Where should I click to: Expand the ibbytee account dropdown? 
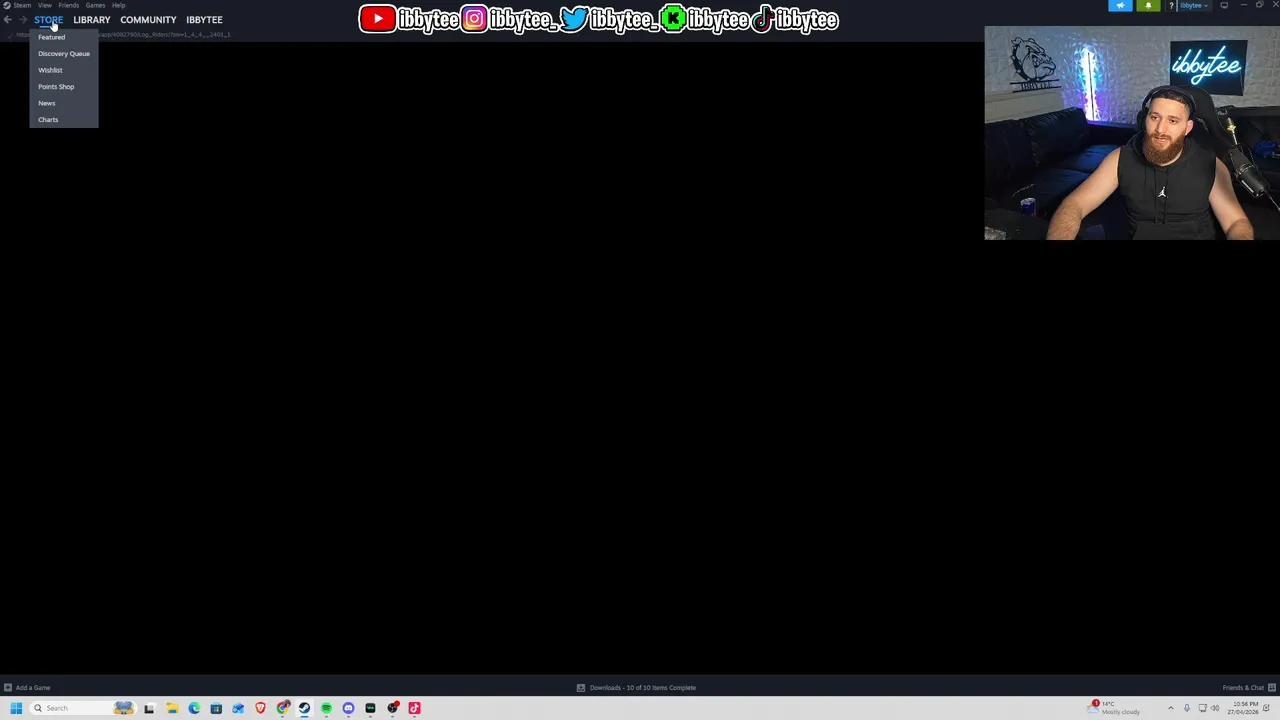[x=1194, y=6]
